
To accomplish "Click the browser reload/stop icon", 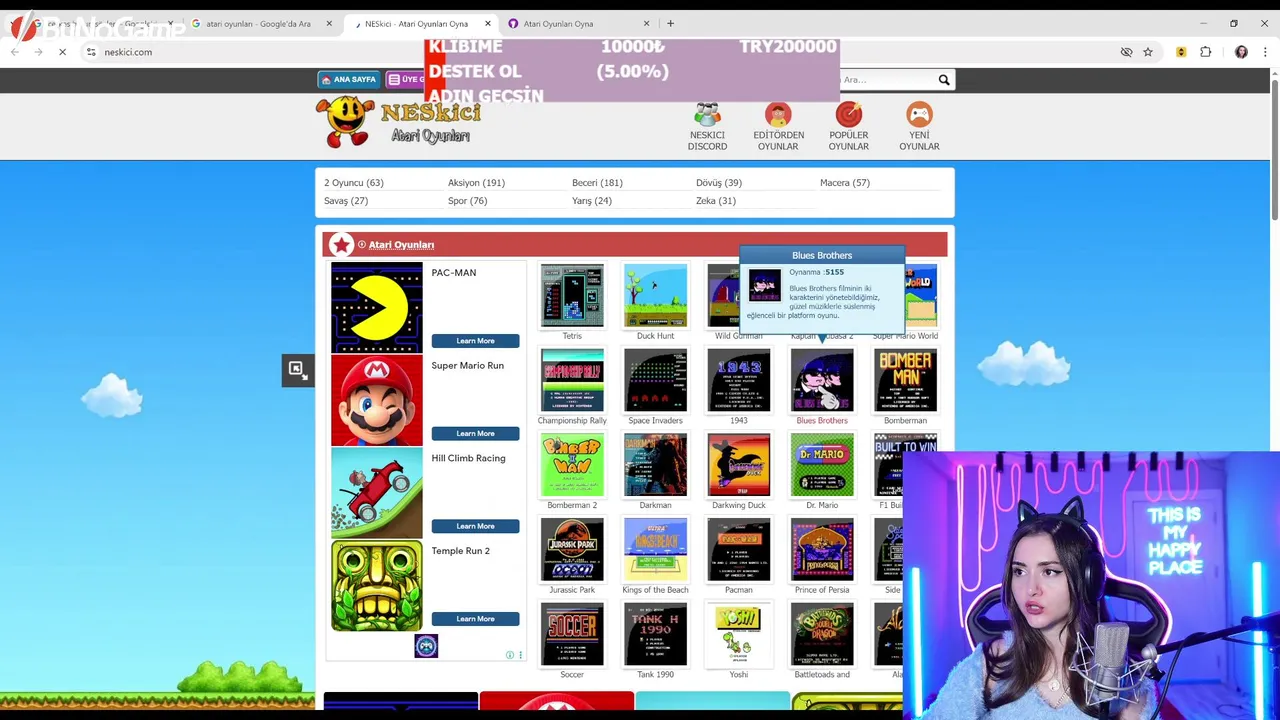I will point(62,52).
